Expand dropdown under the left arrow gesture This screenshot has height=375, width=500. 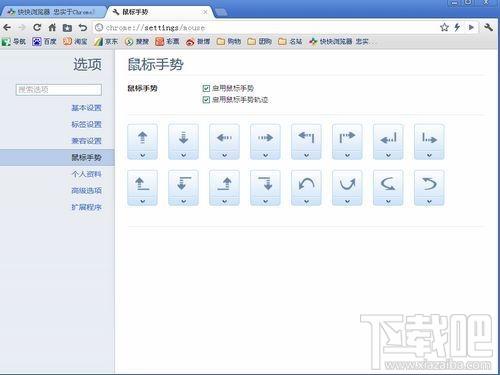(224, 155)
